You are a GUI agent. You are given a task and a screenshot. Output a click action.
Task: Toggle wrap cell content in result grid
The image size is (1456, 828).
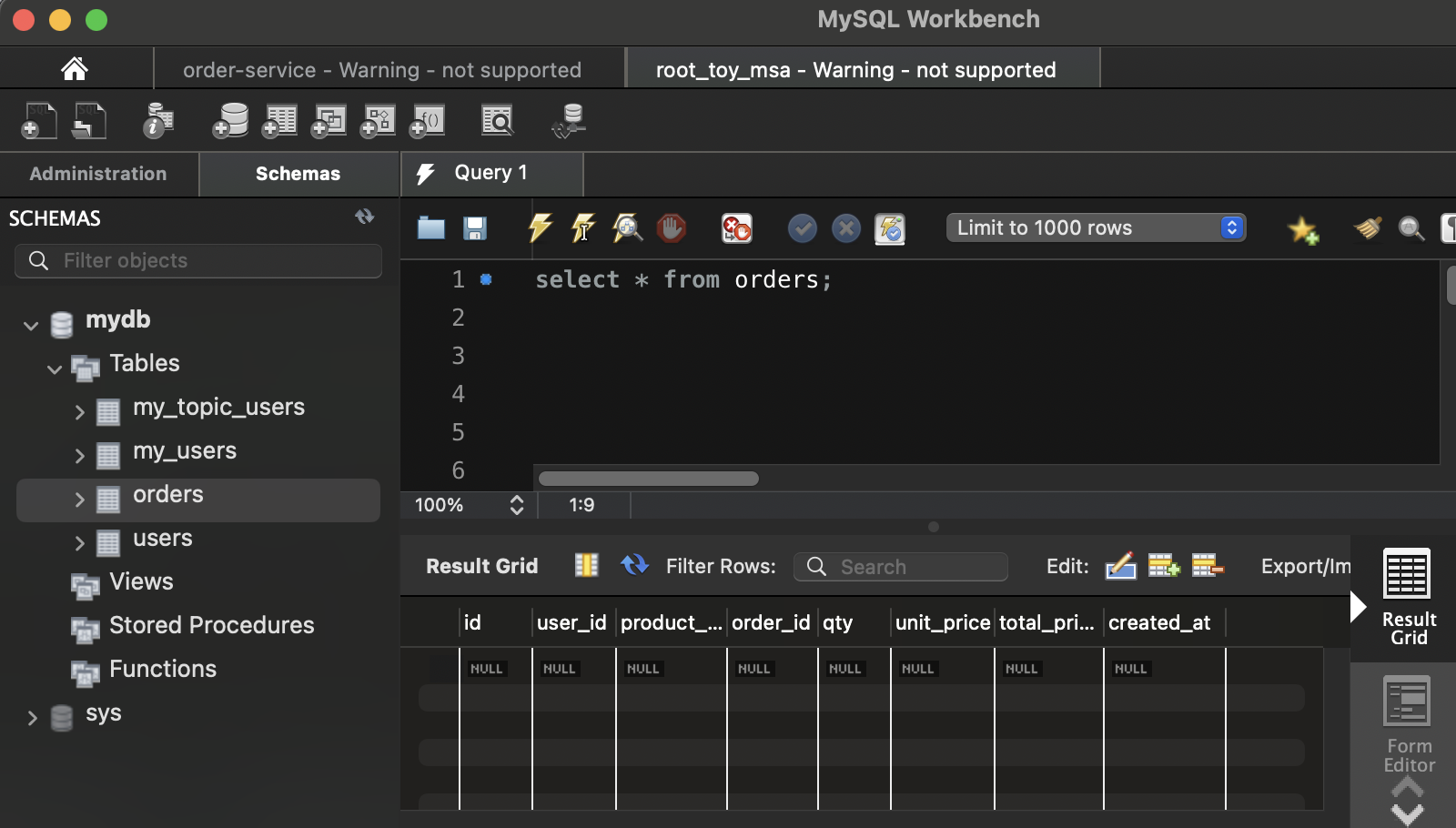587,566
